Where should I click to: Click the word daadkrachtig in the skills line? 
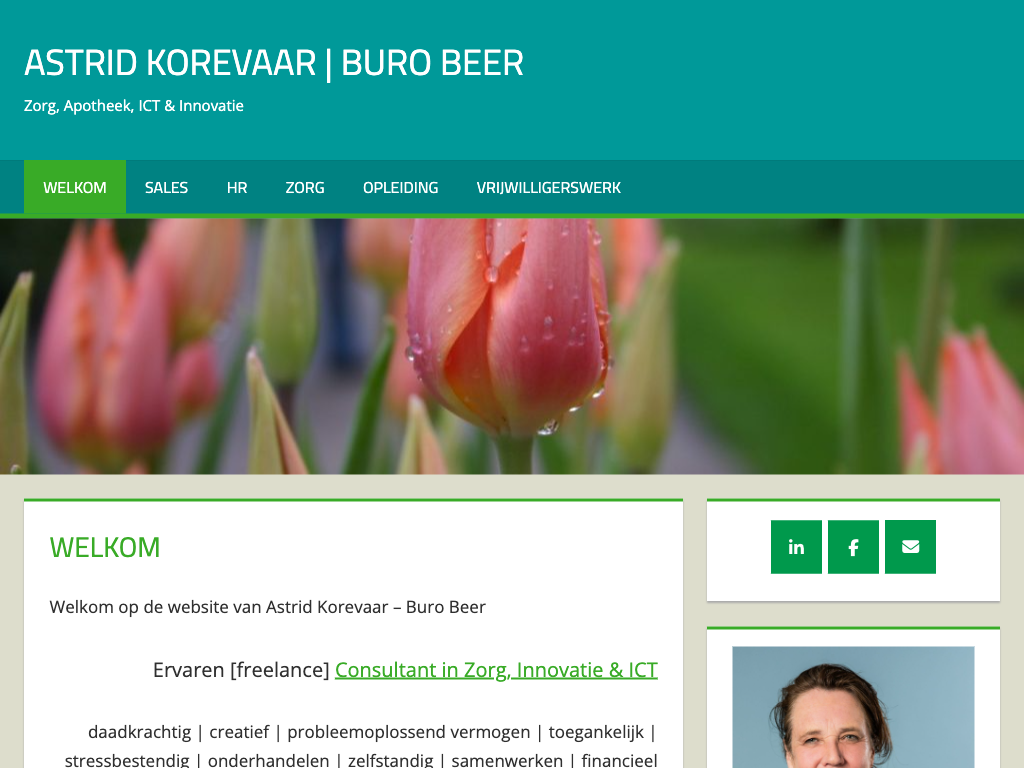[140, 732]
